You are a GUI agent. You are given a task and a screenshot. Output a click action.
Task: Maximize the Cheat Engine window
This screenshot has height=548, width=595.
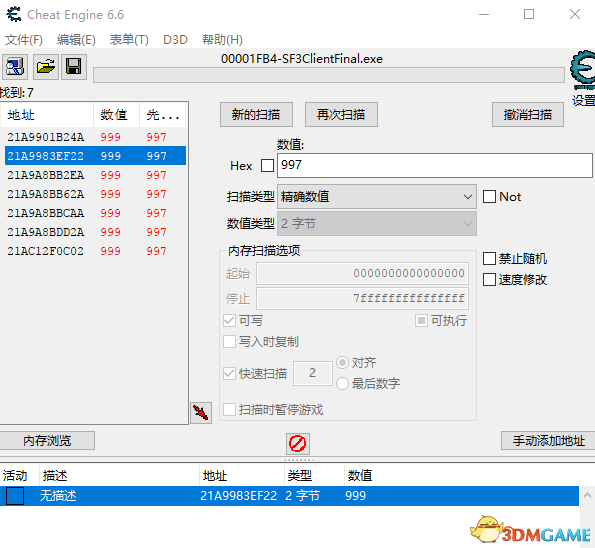coord(529,14)
